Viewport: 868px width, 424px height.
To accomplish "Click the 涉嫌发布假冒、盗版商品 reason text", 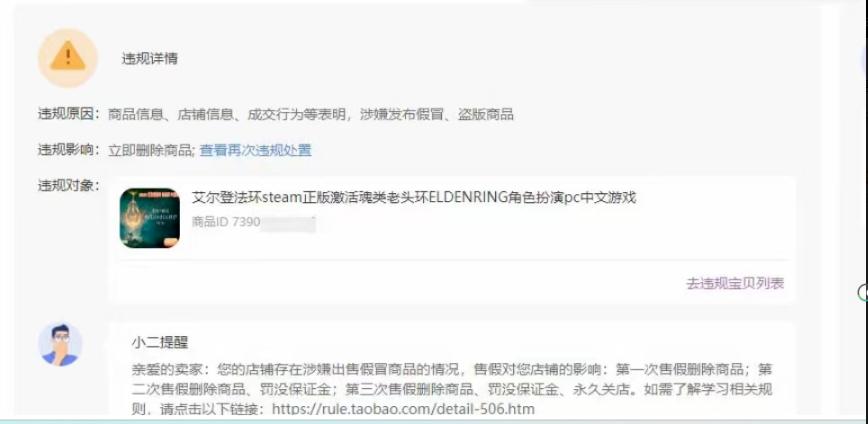I will point(436,115).
